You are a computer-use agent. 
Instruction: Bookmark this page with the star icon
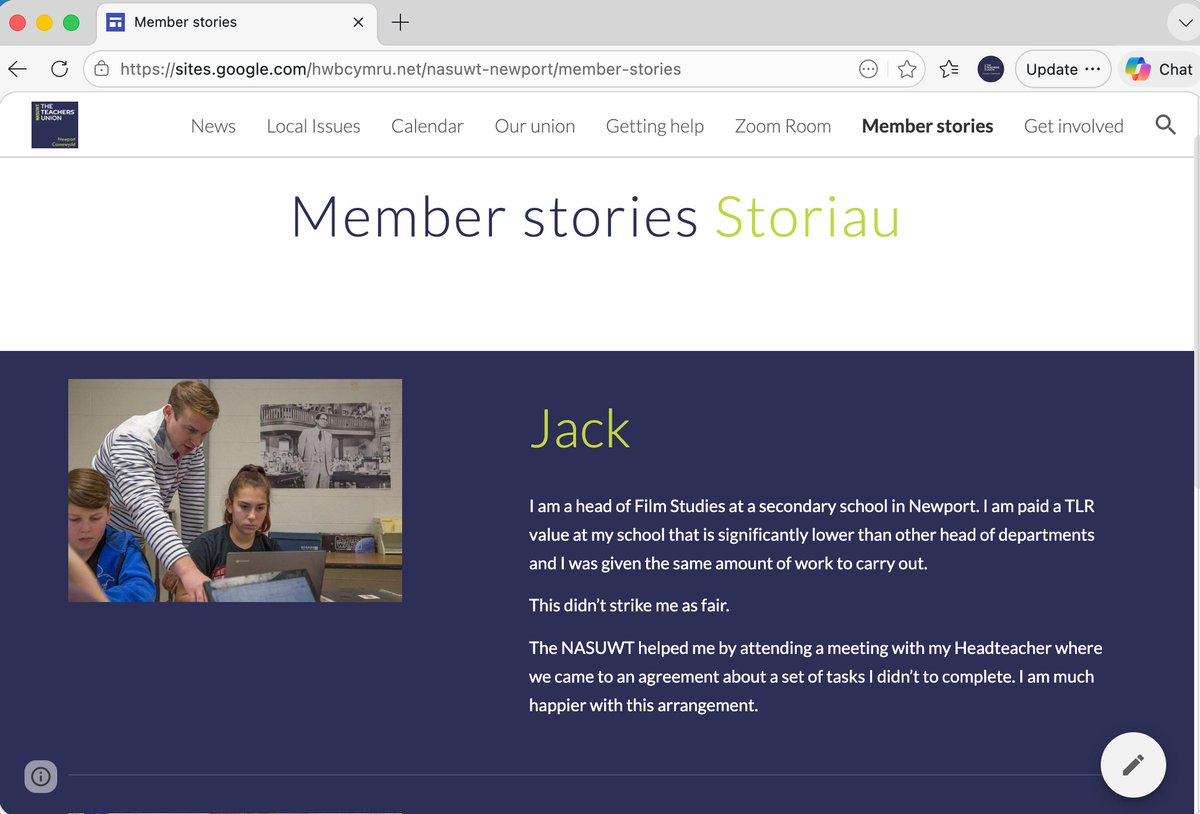pyautogui.click(x=907, y=69)
